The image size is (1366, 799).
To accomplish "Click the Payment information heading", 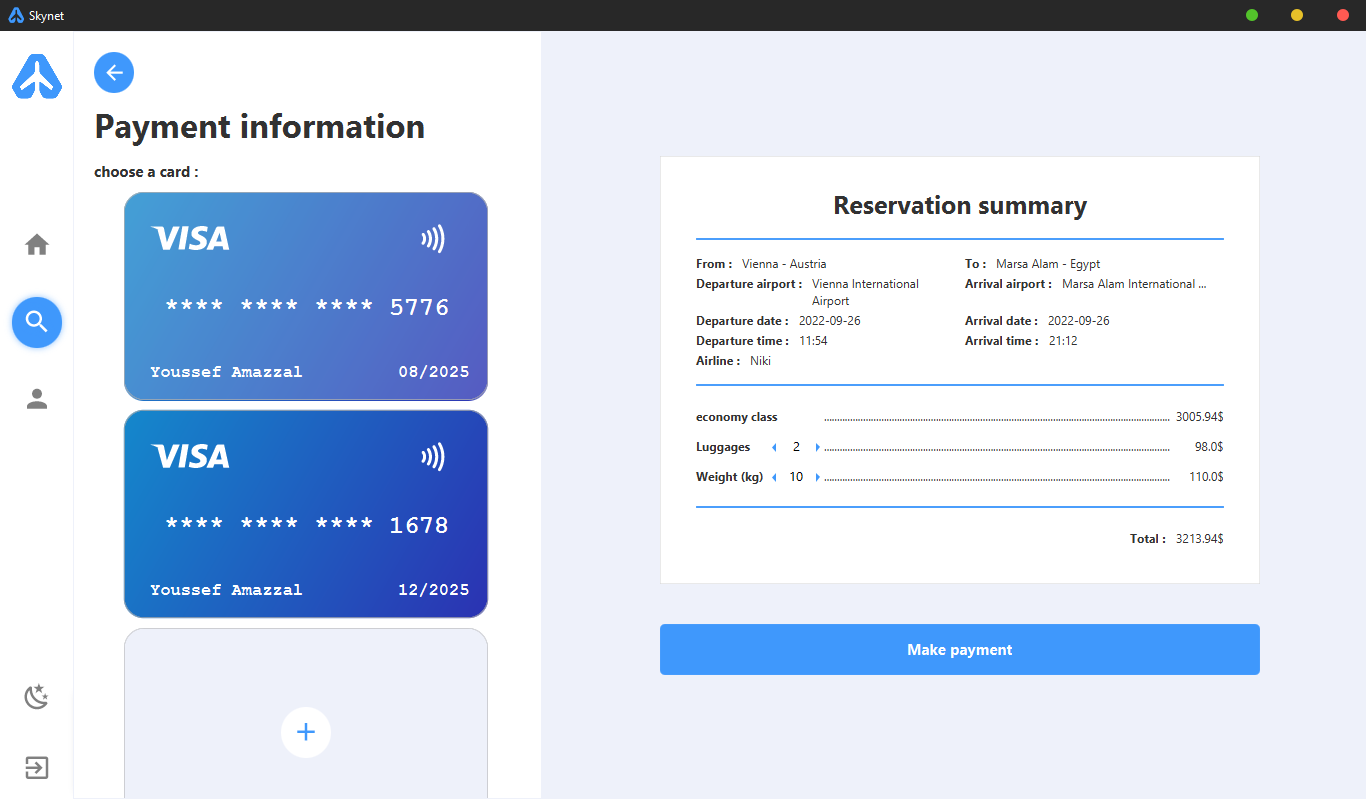I will point(260,127).
